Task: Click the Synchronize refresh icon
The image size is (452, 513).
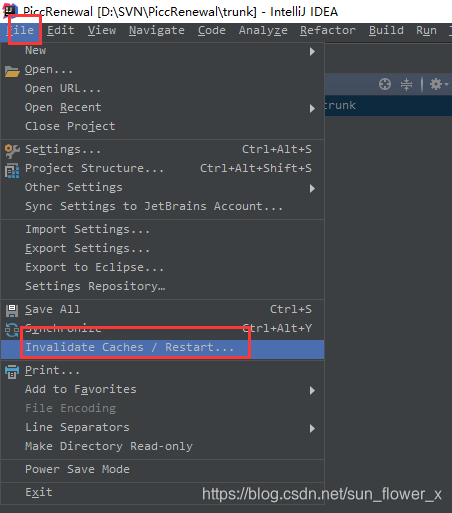Action: click(12, 330)
